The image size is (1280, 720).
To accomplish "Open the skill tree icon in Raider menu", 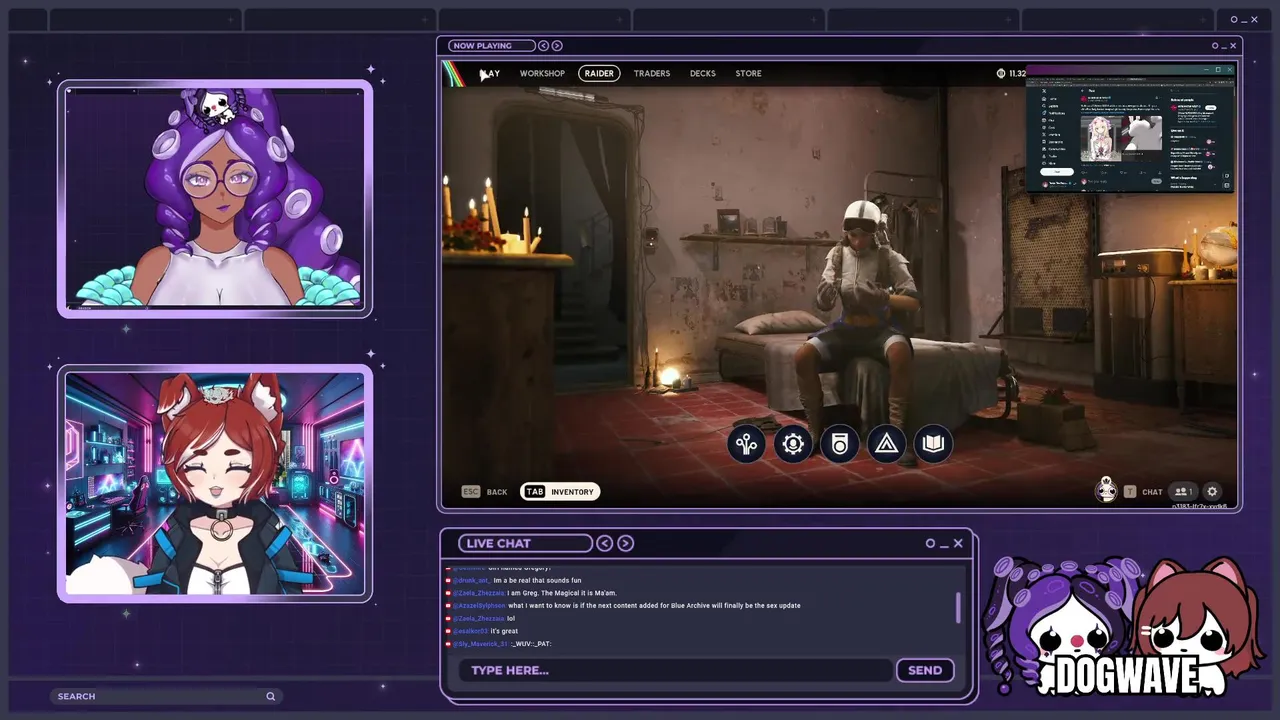I will click(746, 444).
